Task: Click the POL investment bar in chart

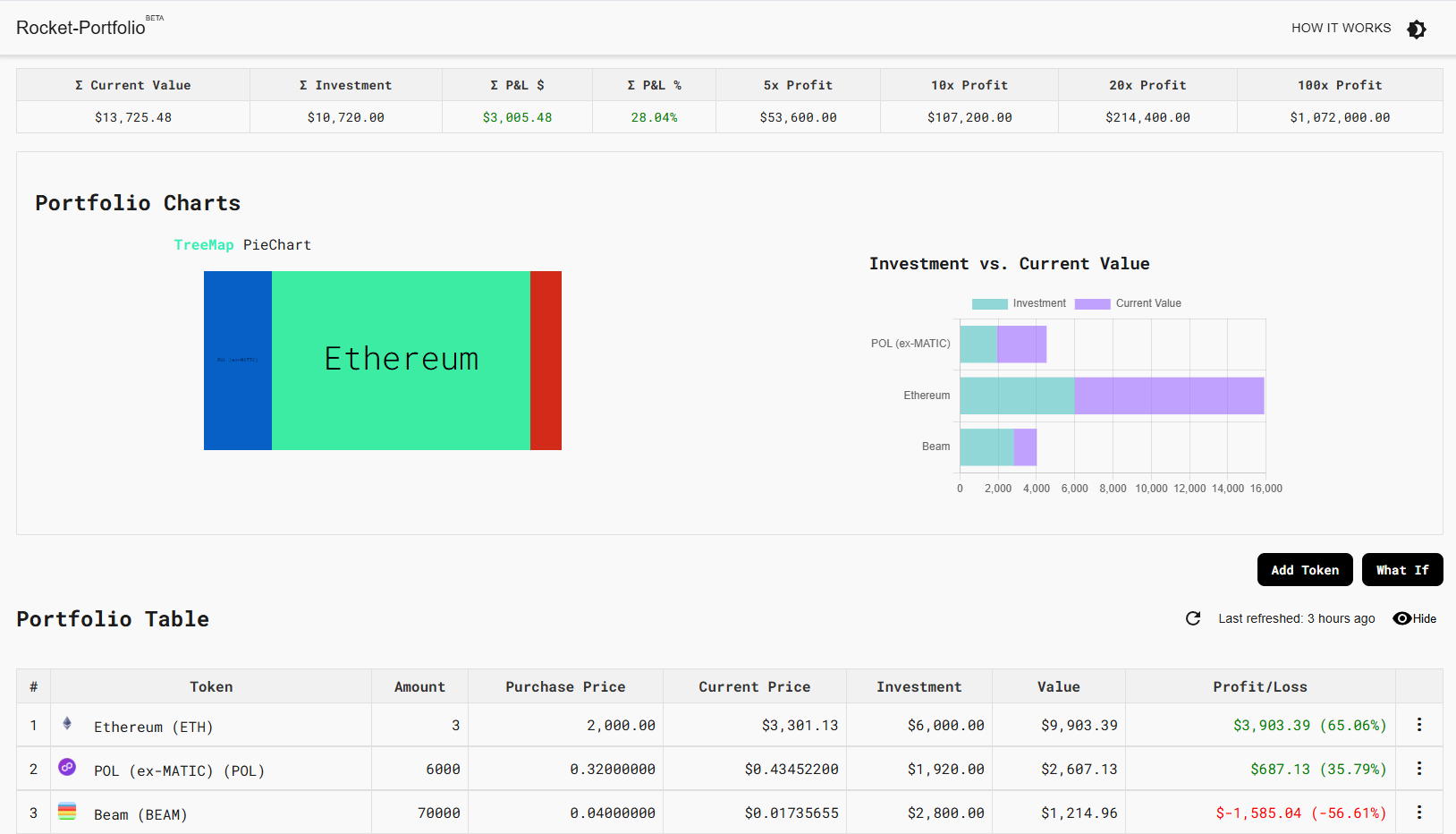Action: click(978, 345)
